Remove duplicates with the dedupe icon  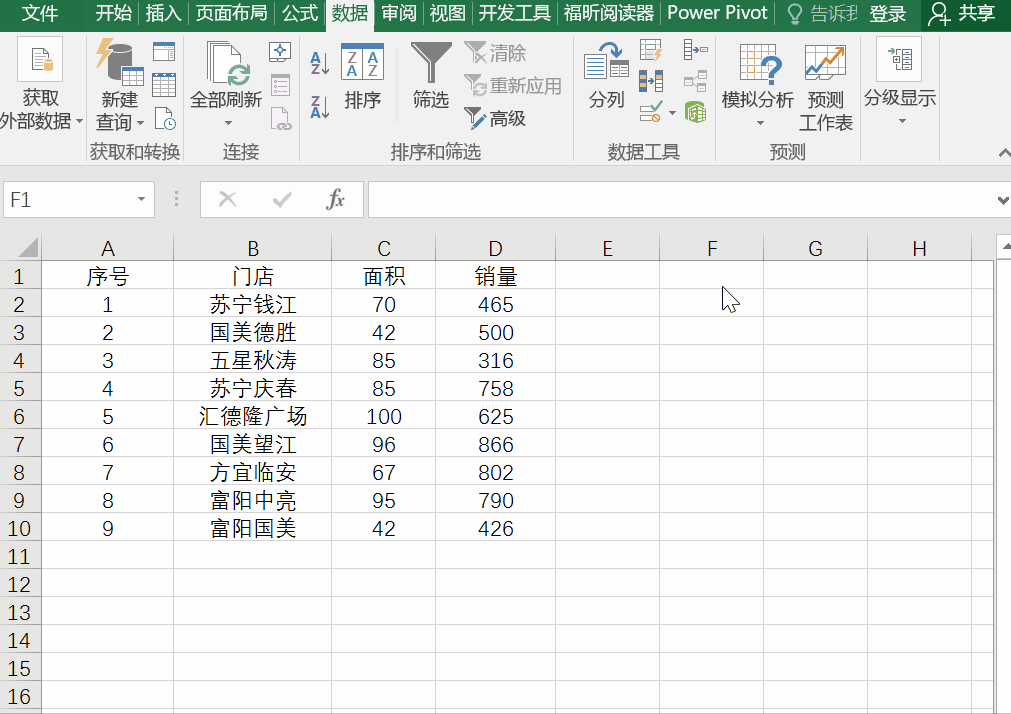point(650,82)
